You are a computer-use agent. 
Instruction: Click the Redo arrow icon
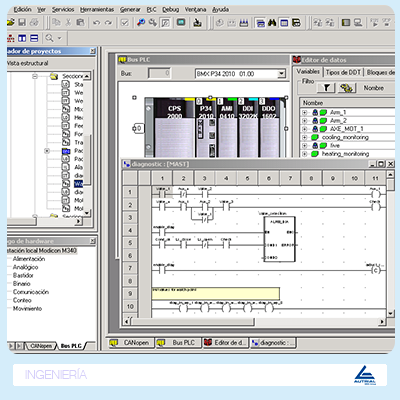click(108, 23)
